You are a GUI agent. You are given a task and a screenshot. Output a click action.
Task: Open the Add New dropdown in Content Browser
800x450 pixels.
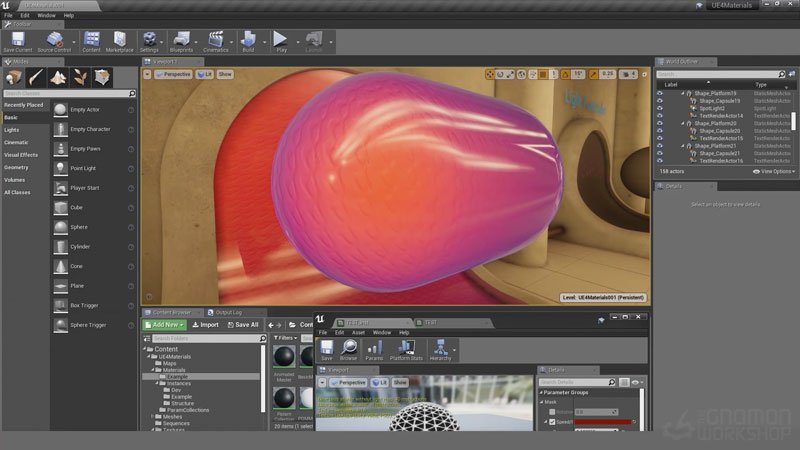coord(164,324)
